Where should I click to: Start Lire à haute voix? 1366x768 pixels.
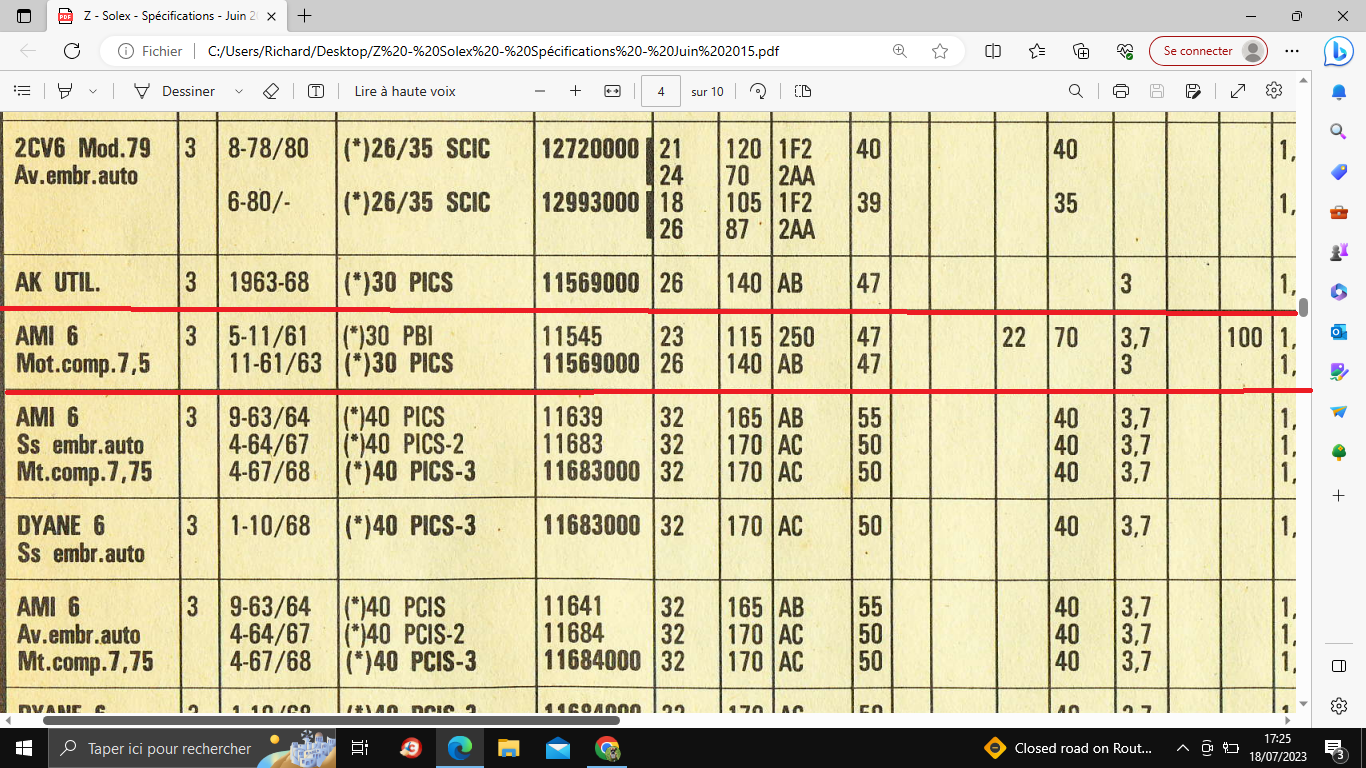404,91
